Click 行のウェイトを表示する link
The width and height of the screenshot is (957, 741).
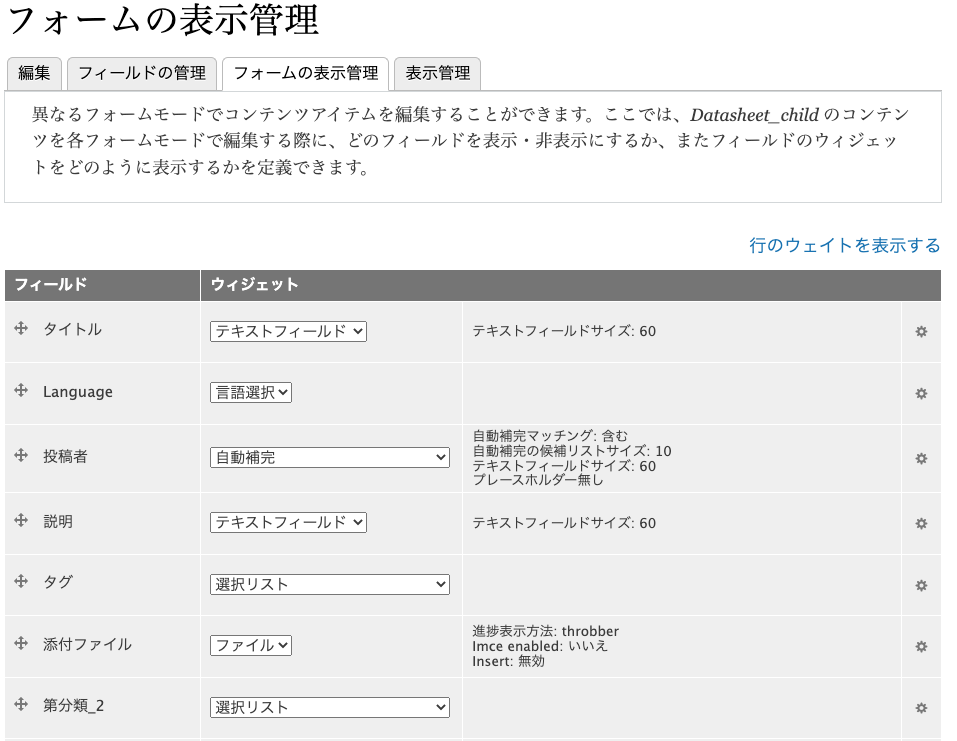(x=844, y=245)
